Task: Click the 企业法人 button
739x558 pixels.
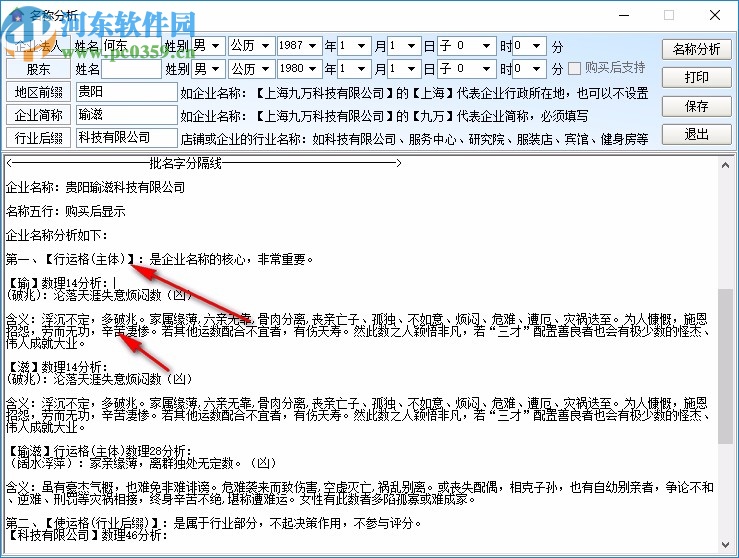Action: coord(39,46)
